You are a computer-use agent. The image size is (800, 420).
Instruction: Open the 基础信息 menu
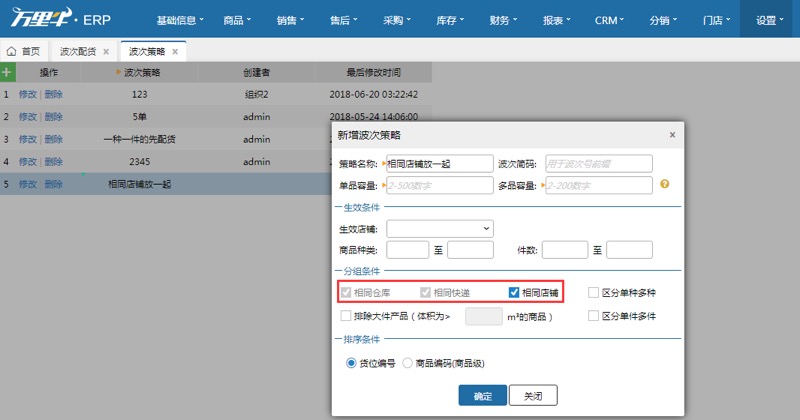180,20
